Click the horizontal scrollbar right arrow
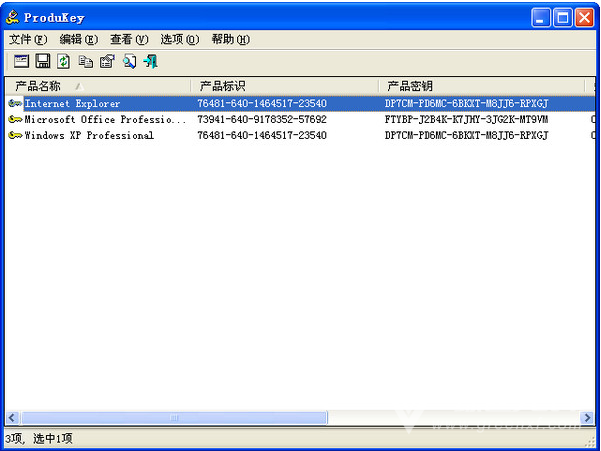The width and height of the screenshot is (601, 451). click(587, 417)
